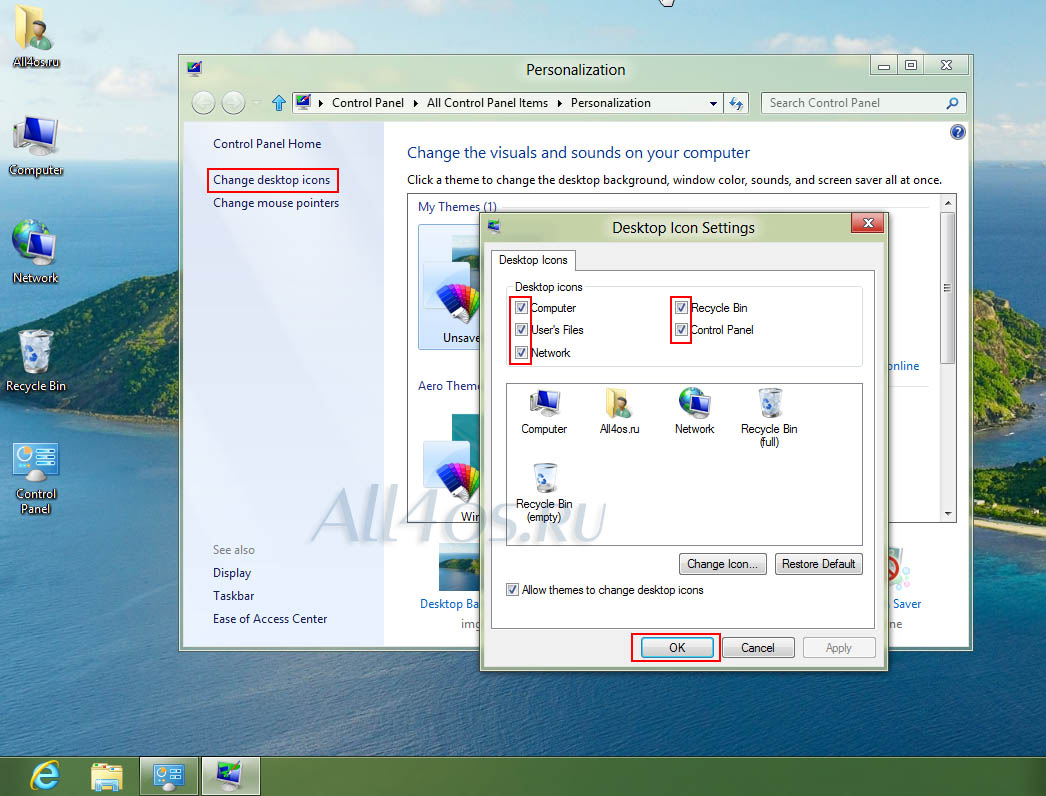Go to Control Panel Home
The width and height of the screenshot is (1046, 796).
(267, 144)
